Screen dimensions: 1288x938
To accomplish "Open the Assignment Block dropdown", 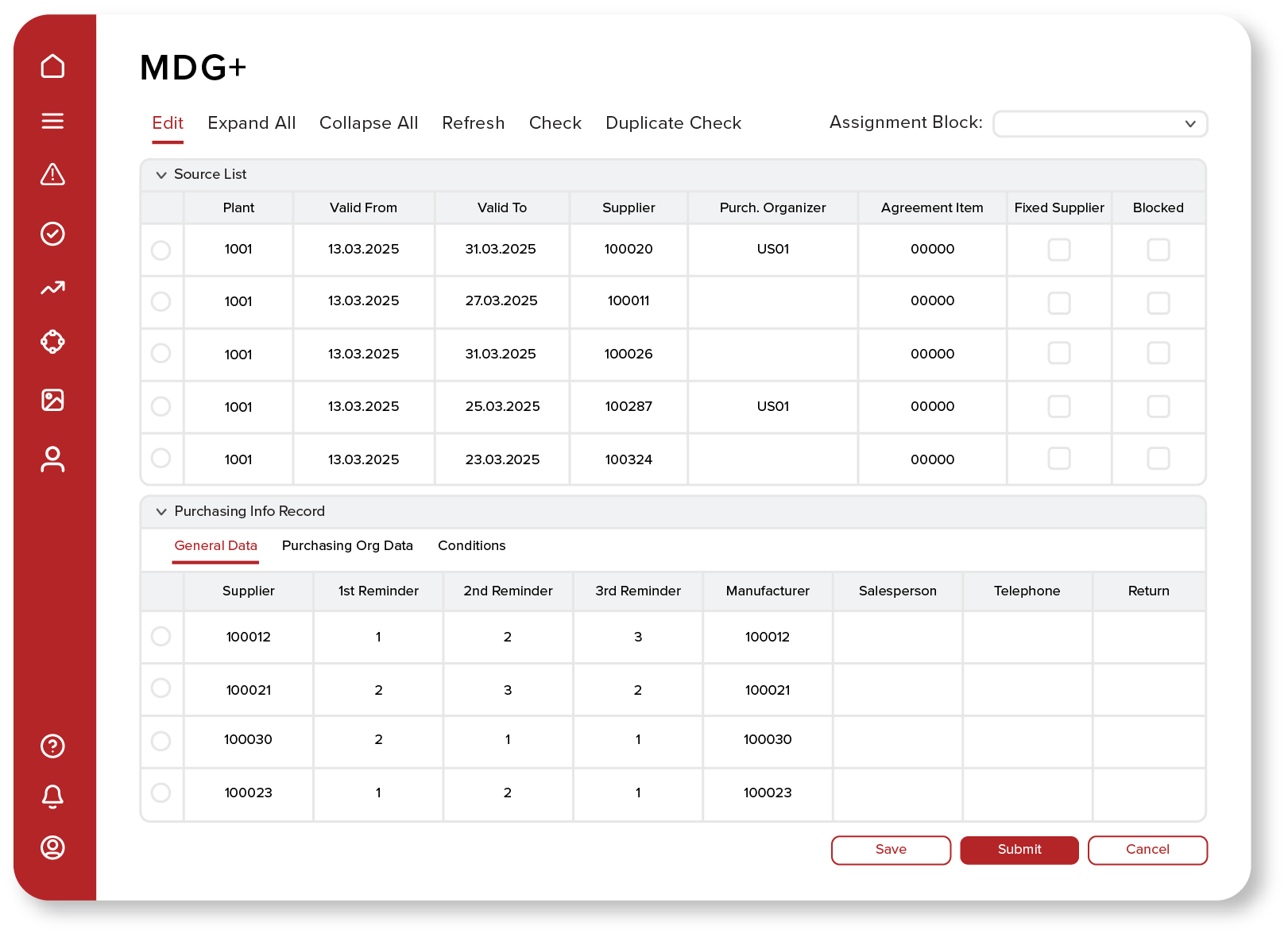I will point(1100,123).
